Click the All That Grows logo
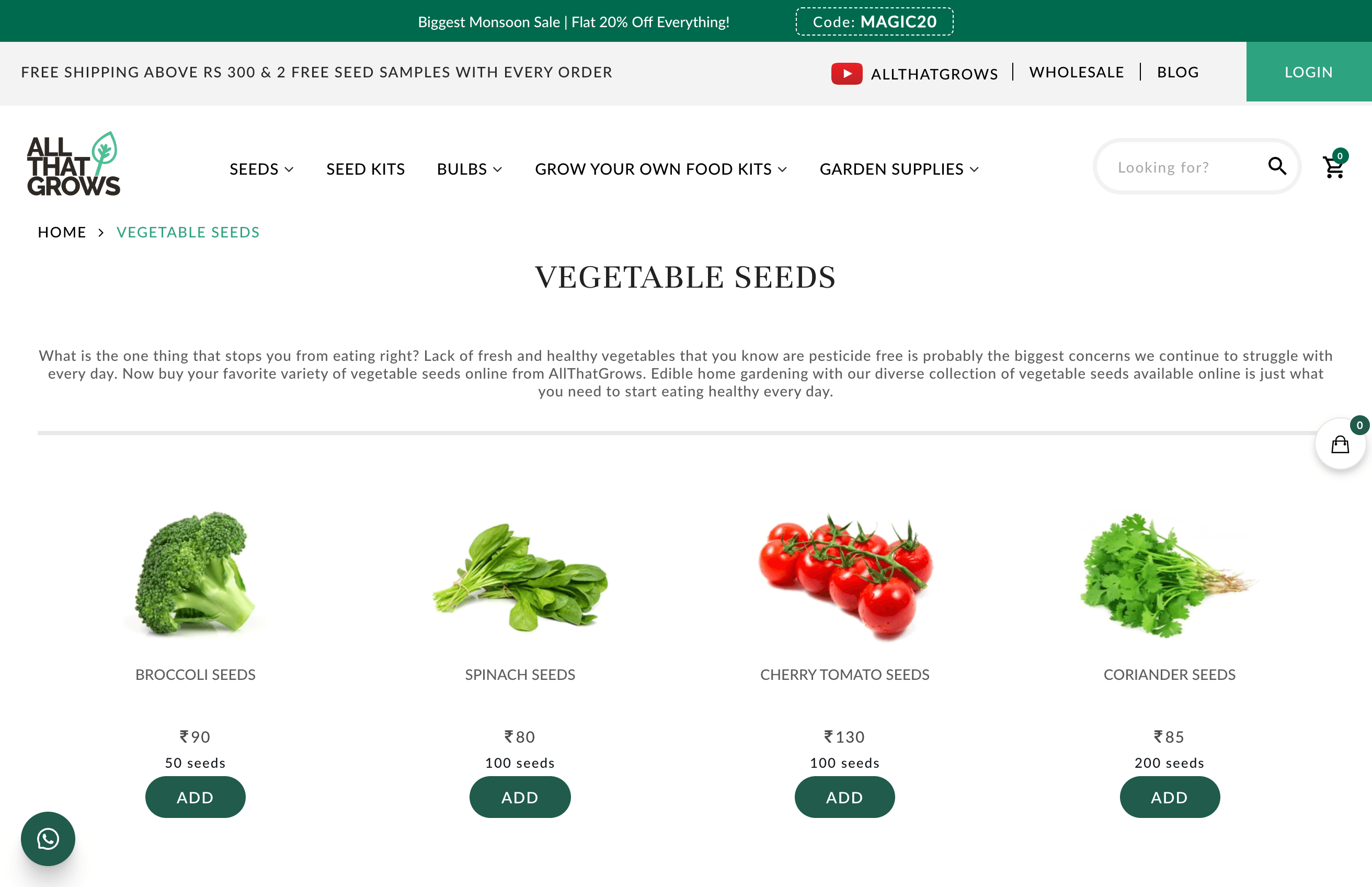Screen dimensions: 1372x887 pos(73,164)
